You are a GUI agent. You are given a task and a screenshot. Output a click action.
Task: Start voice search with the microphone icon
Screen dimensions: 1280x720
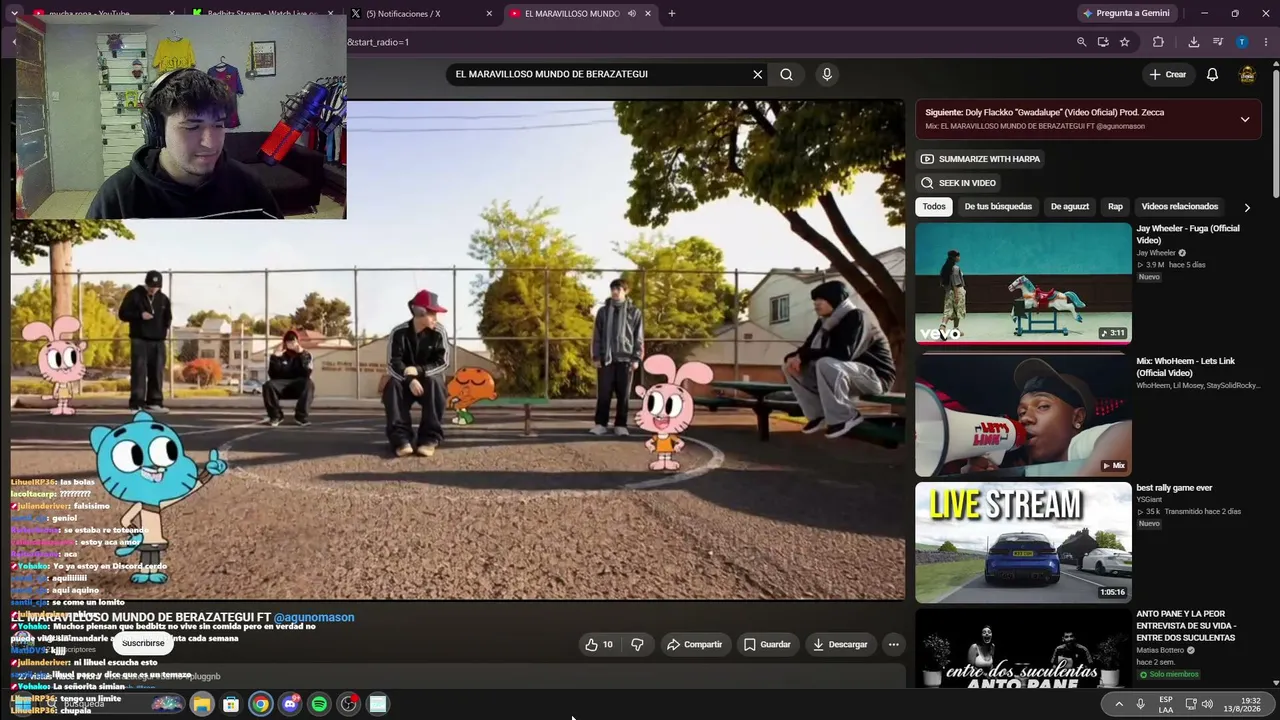pyautogui.click(x=826, y=74)
